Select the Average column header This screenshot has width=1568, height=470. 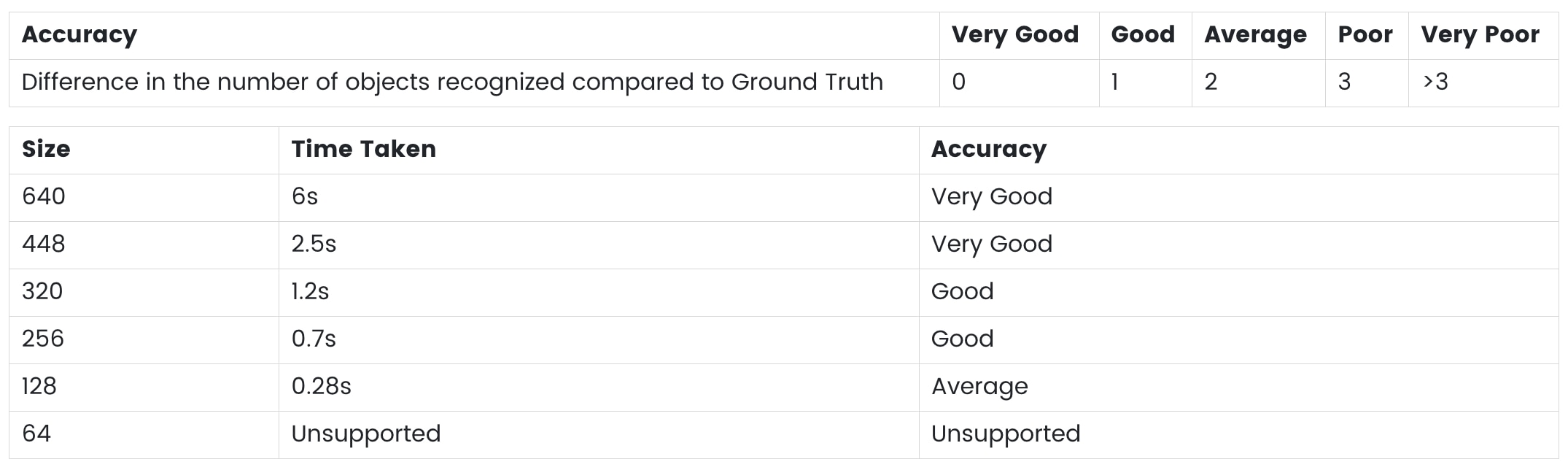click(1255, 35)
